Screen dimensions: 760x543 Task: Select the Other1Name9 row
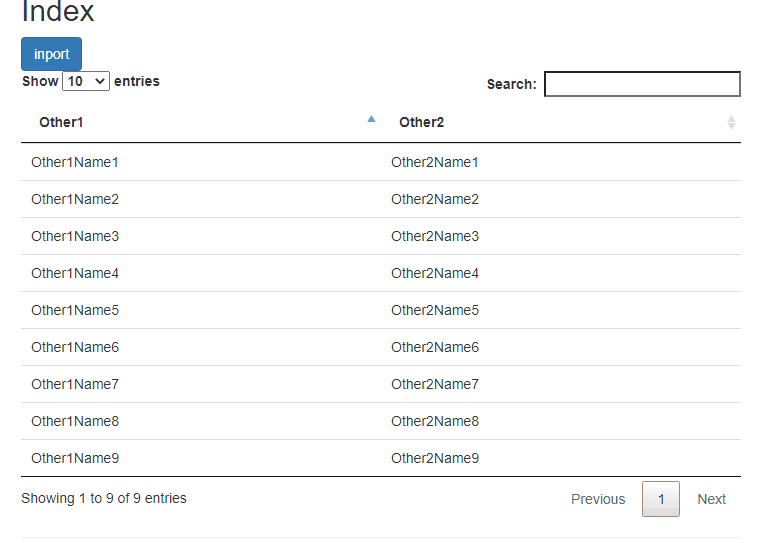click(x=381, y=458)
